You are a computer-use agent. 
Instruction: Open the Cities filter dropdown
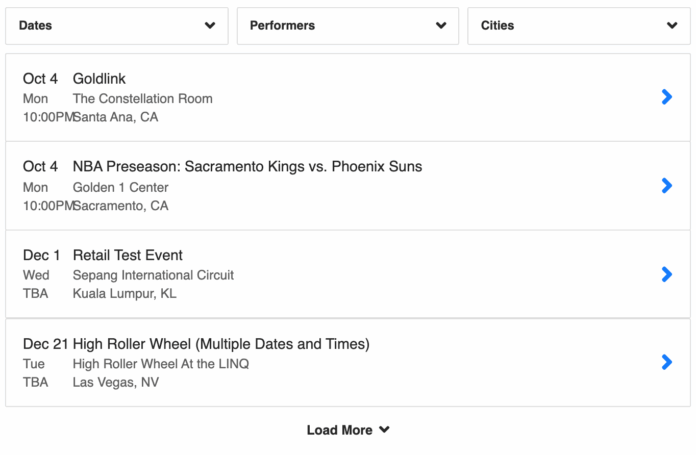(578, 26)
